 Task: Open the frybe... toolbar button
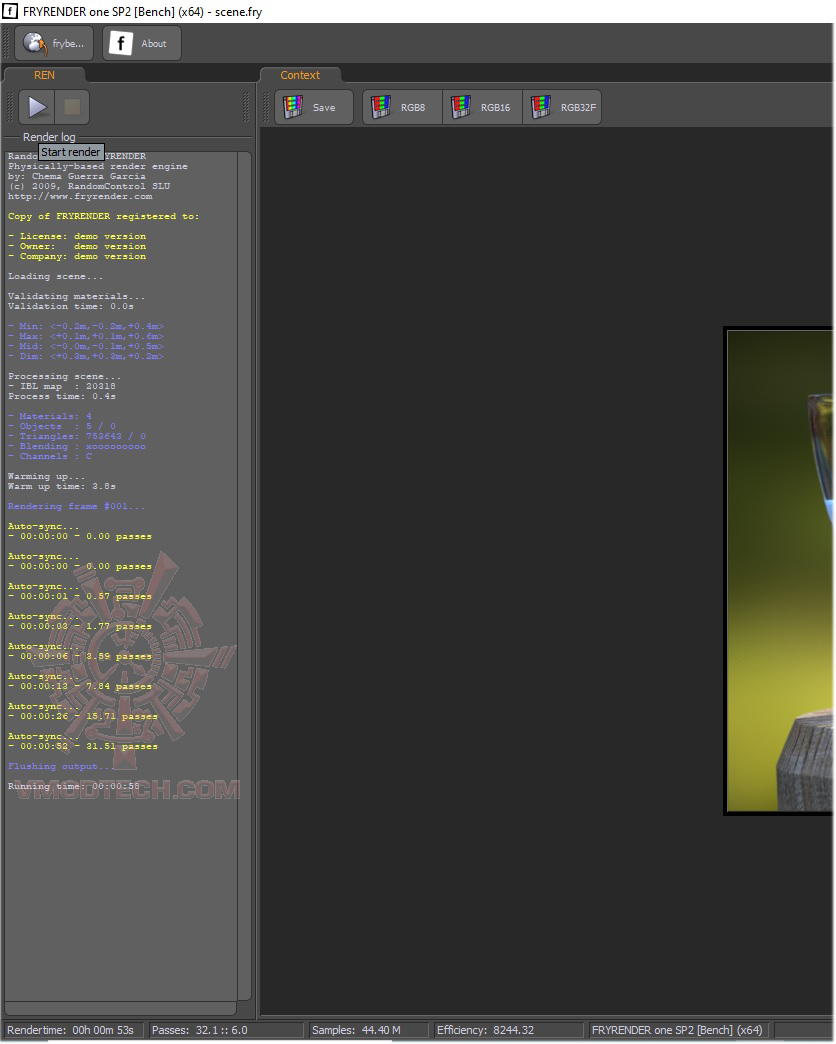(54, 43)
